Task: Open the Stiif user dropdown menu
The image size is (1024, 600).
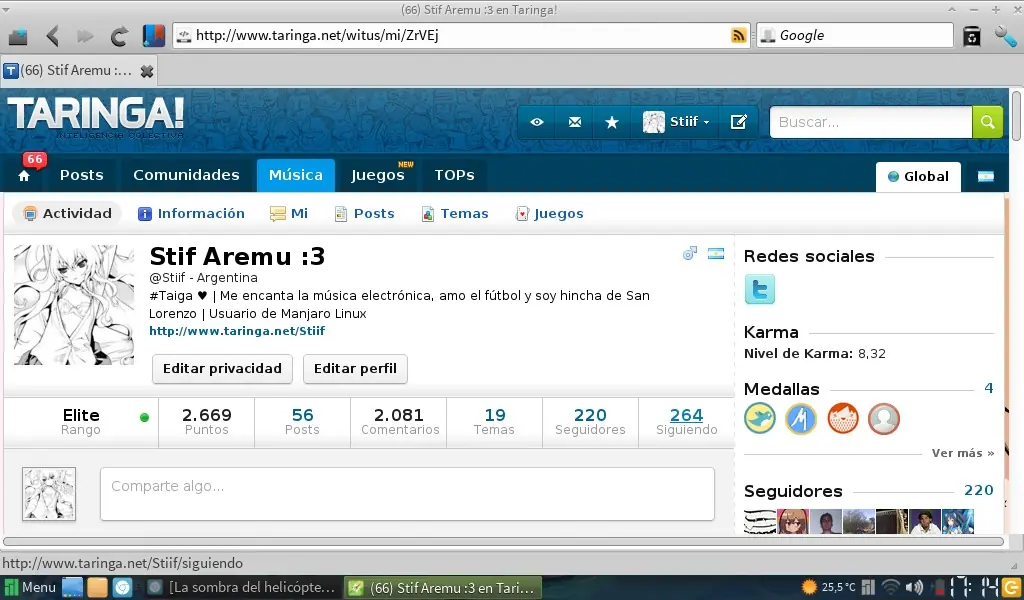Action: (x=675, y=122)
